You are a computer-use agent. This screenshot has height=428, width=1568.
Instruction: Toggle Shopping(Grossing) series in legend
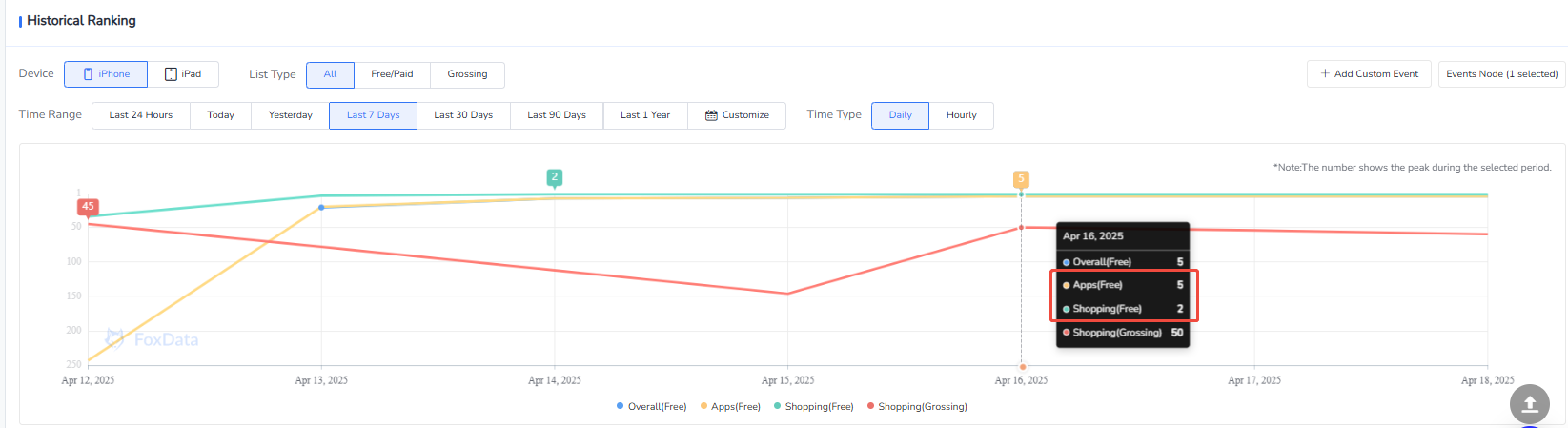tap(917, 407)
